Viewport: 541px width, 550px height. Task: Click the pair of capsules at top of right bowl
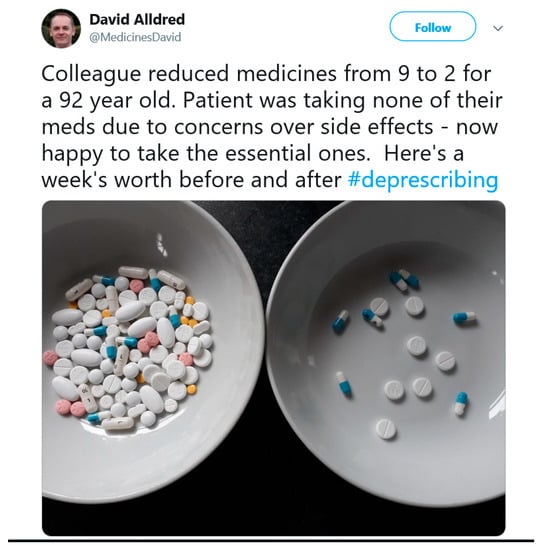pyautogui.click(x=404, y=280)
